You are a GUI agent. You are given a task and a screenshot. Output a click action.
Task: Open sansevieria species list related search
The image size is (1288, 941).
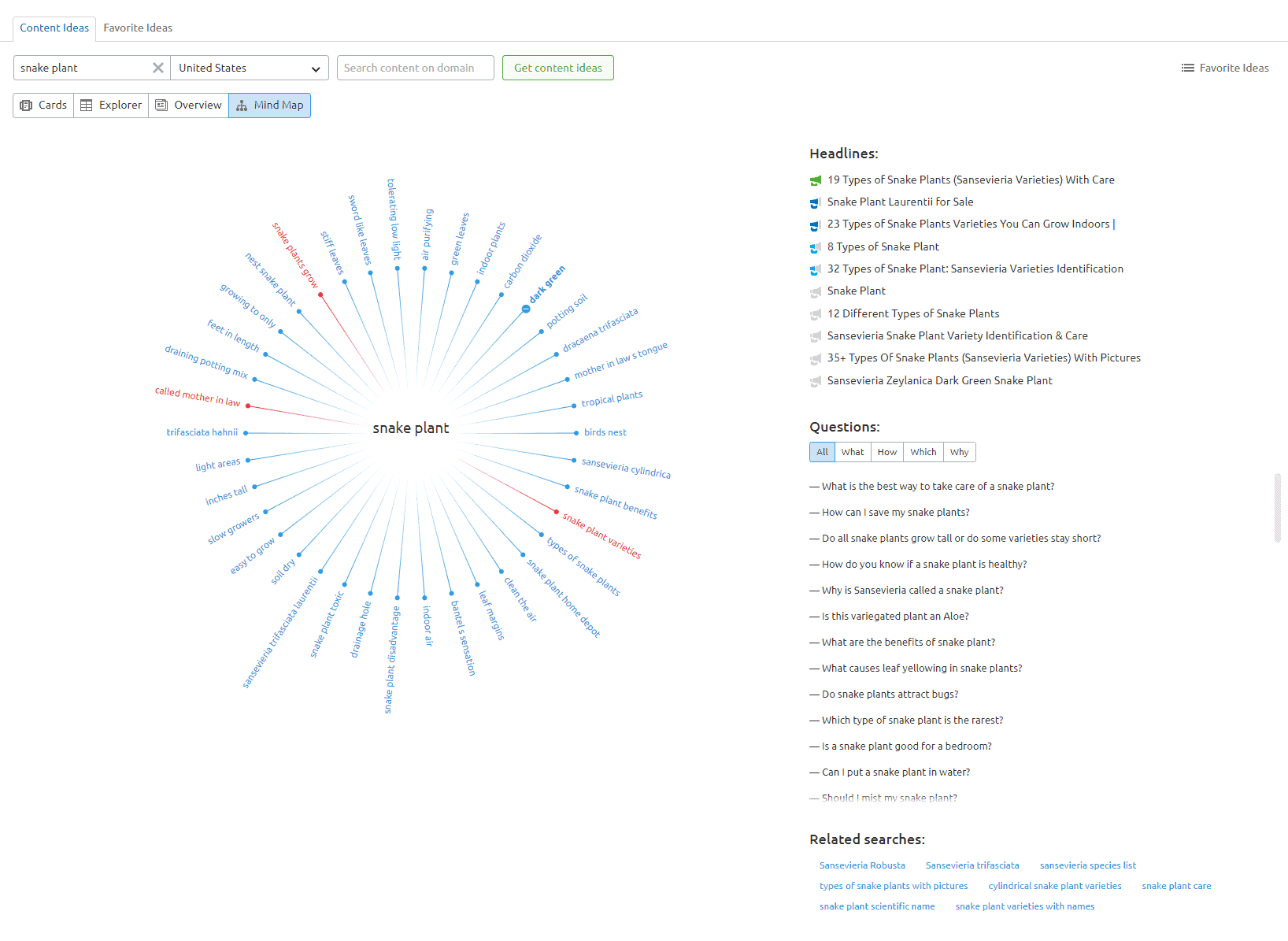tap(1088, 865)
